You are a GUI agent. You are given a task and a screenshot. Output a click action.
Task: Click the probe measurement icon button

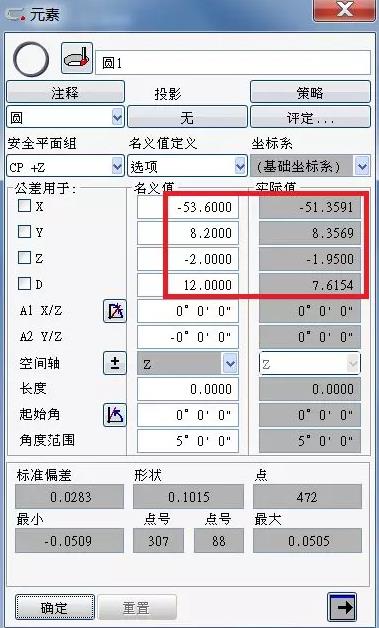pyautogui.click(x=77, y=58)
